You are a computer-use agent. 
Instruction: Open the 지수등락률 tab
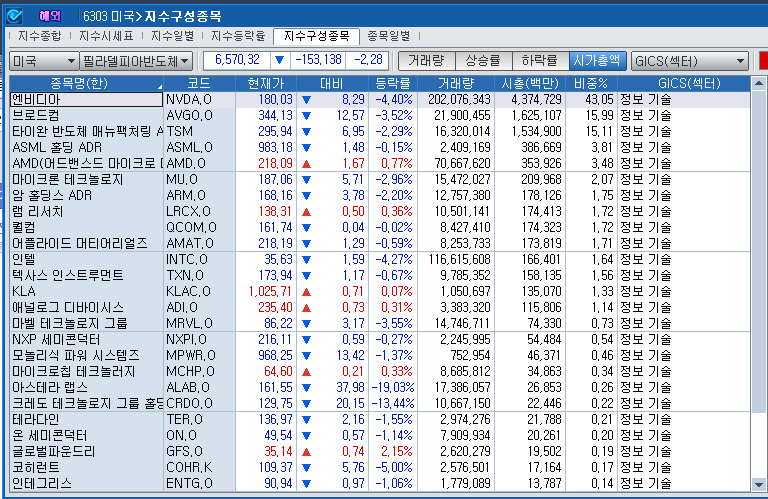tap(238, 36)
